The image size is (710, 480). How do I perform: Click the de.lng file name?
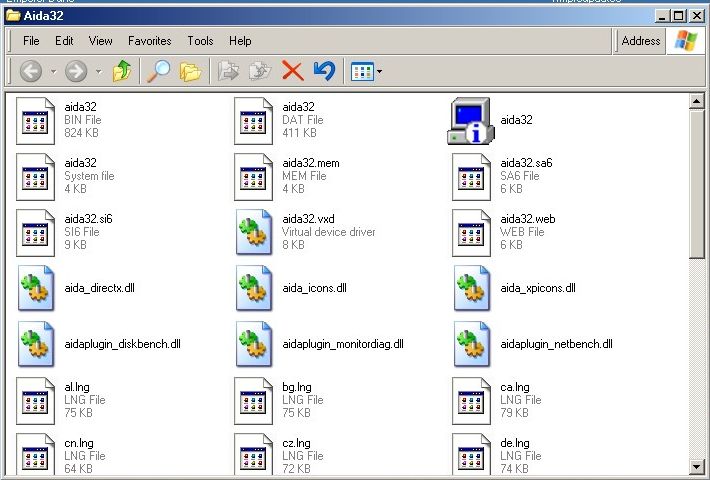tap(515, 443)
